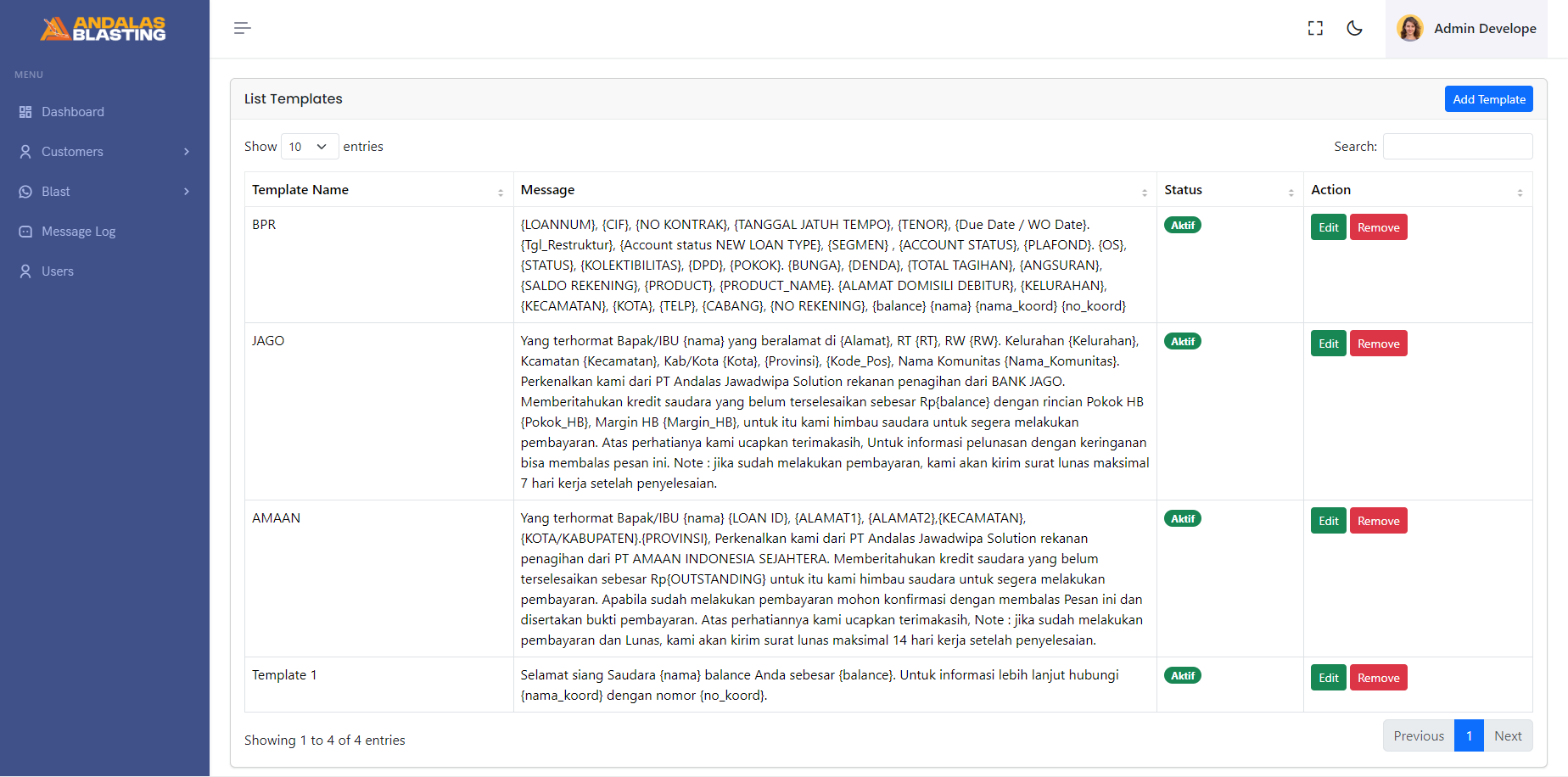Click the Blast WhatsApp icon in the sidebar
1568x777 pixels.
click(25, 192)
